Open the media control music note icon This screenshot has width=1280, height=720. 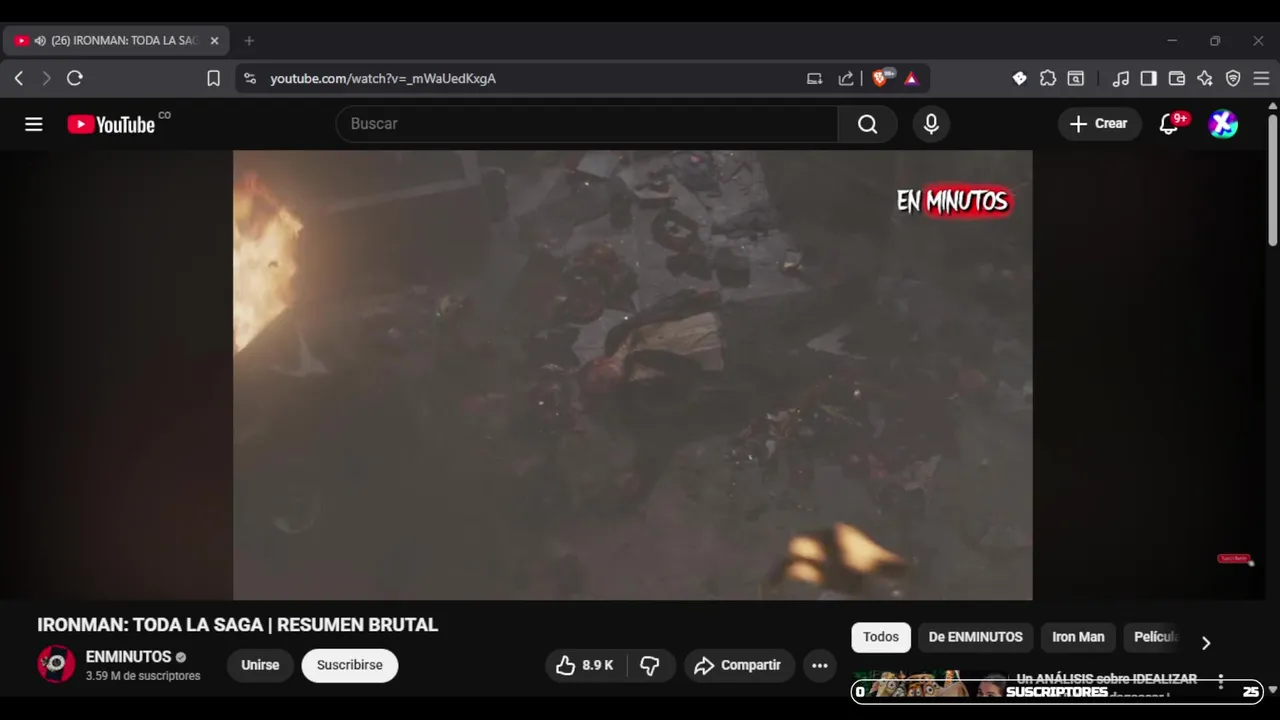(1121, 78)
